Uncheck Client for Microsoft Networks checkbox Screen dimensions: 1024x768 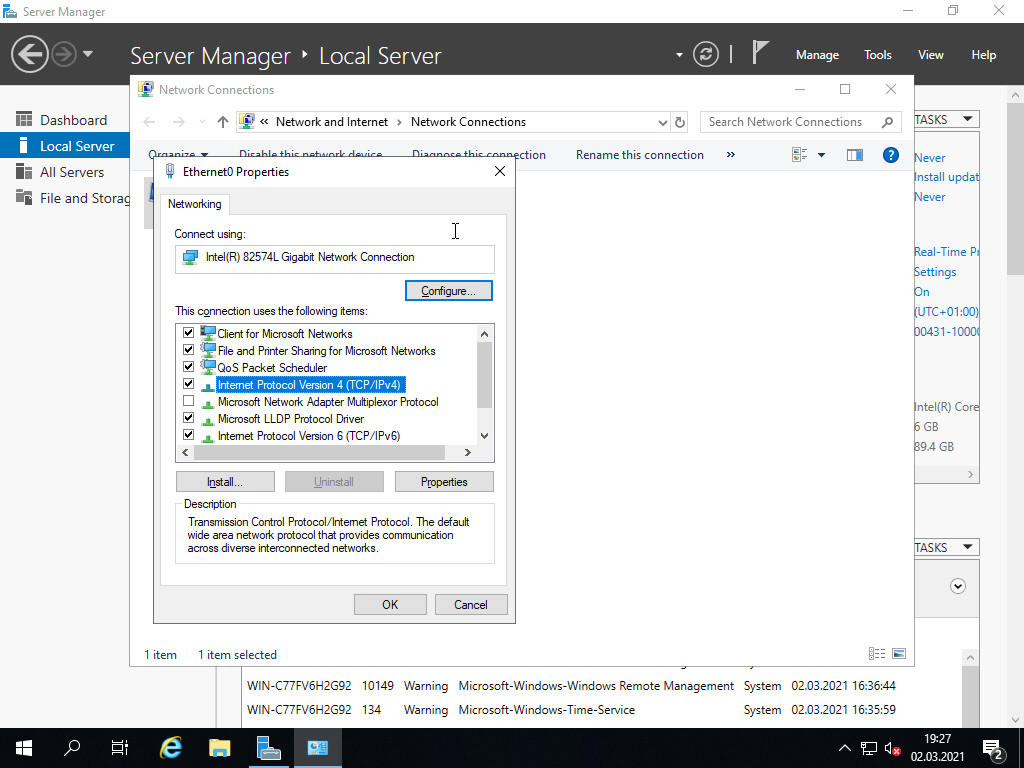(x=188, y=333)
